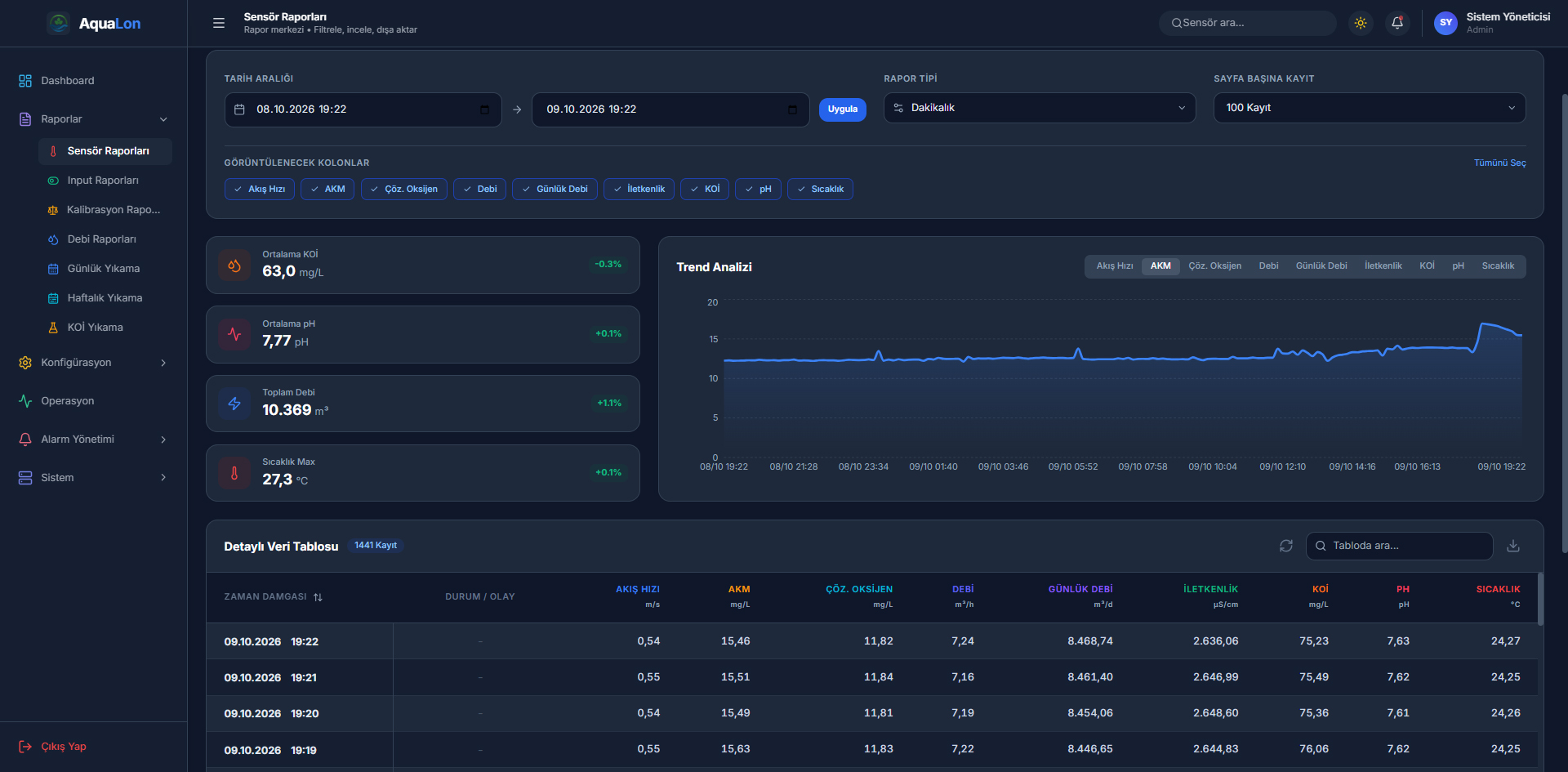Expand the Konfigürasyon sidebar section
Screen dimensions: 1568x772
click(x=93, y=363)
